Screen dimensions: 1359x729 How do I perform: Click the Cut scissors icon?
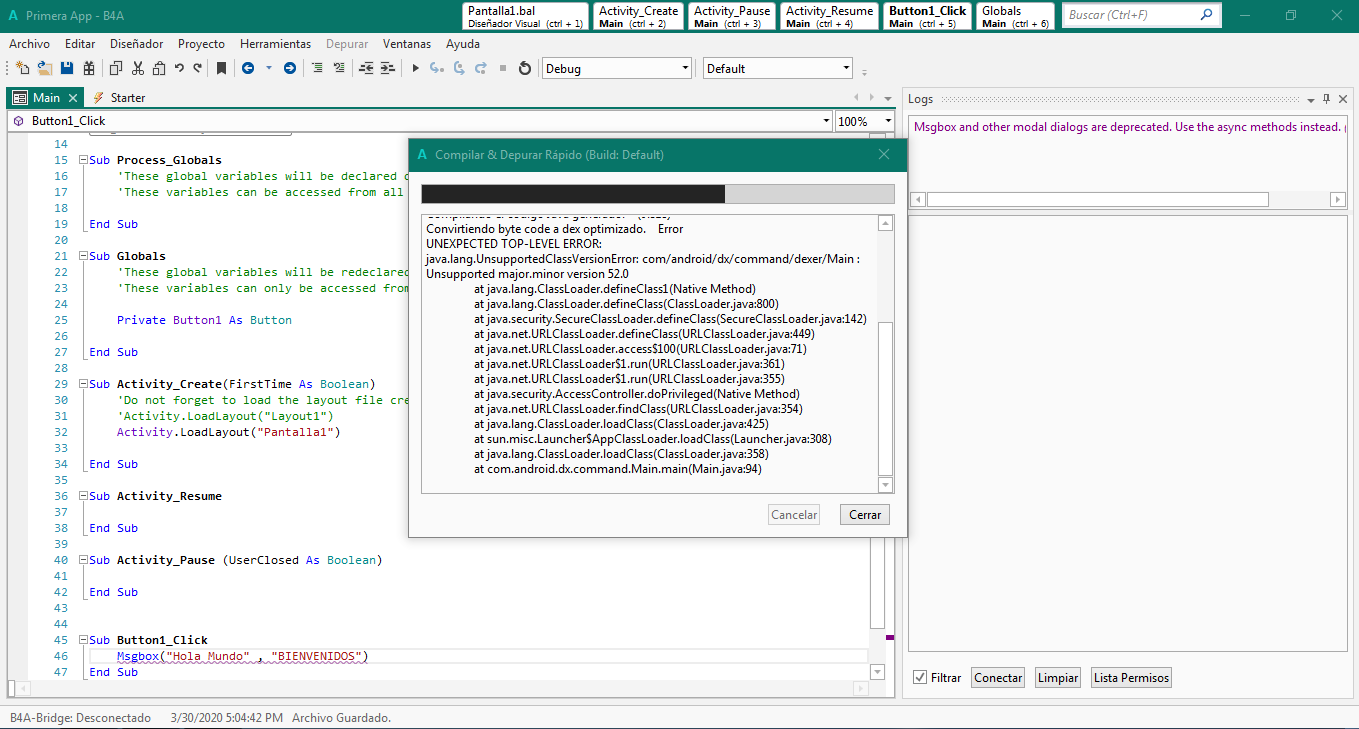(x=137, y=68)
